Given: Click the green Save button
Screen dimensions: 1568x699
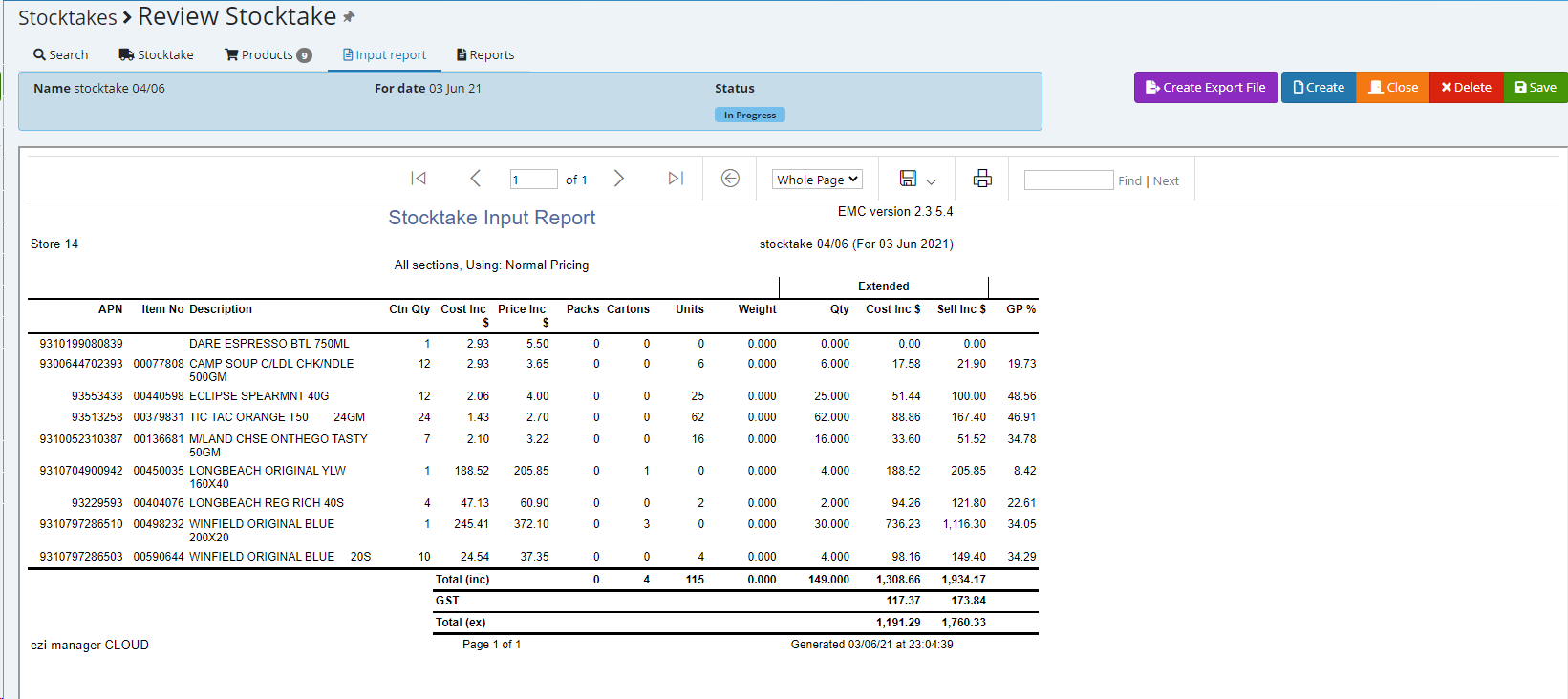Looking at the screenshot, I should click(1536, 88).
